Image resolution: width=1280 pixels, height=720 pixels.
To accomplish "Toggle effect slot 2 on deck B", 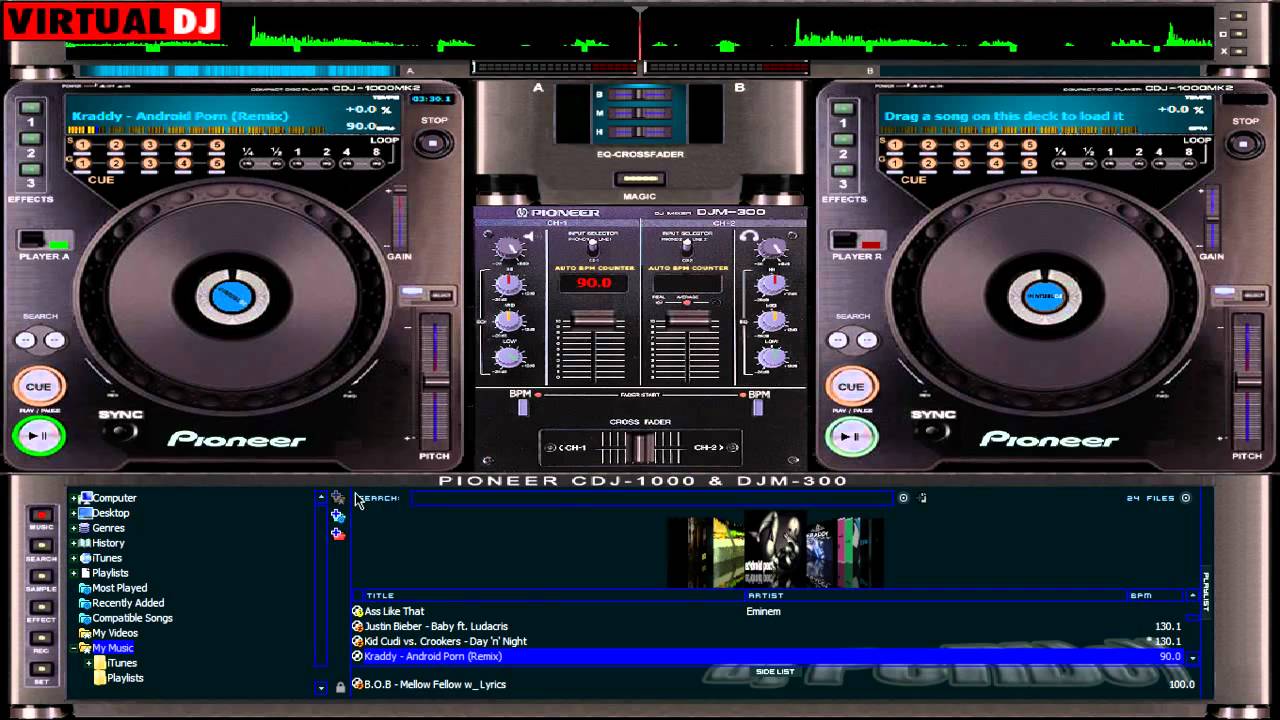I will pos(844,139).
